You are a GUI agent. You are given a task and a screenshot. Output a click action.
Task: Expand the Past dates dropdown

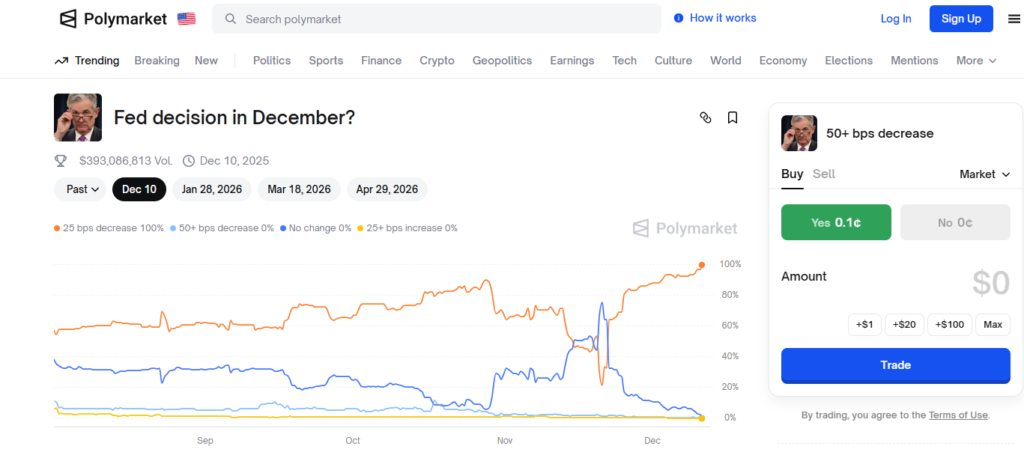point(83,189)
